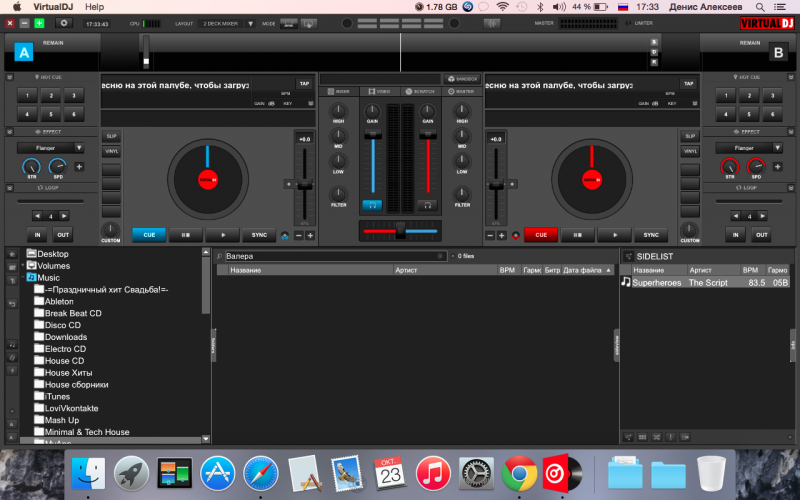Click the filter folder icon in browser sidebar
This screenshot has height=500, width=800.
click(12, 267)
